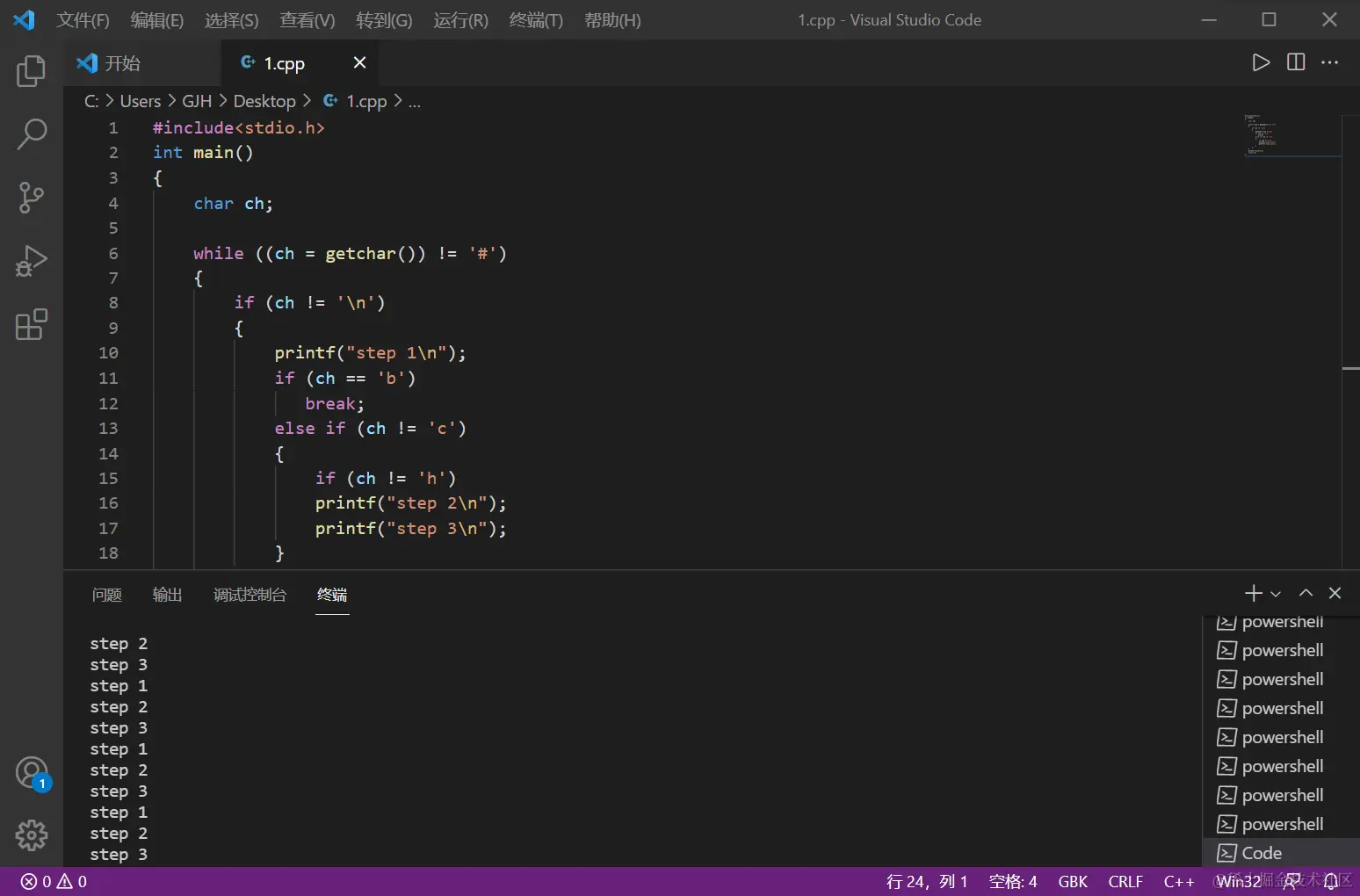Click the char ch; declaration

coord(234,203)
